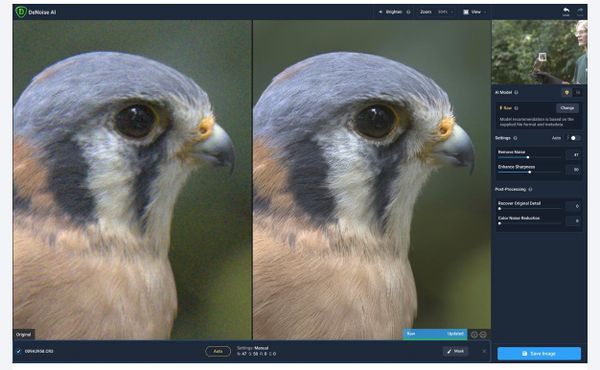Toggle the Brighten preview option

point(390,12)
